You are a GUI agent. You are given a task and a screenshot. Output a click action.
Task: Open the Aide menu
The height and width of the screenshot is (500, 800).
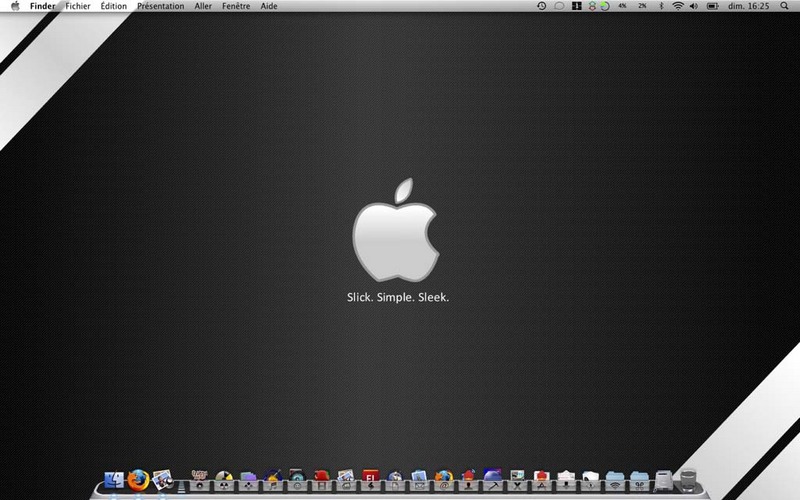pos(269,6)
